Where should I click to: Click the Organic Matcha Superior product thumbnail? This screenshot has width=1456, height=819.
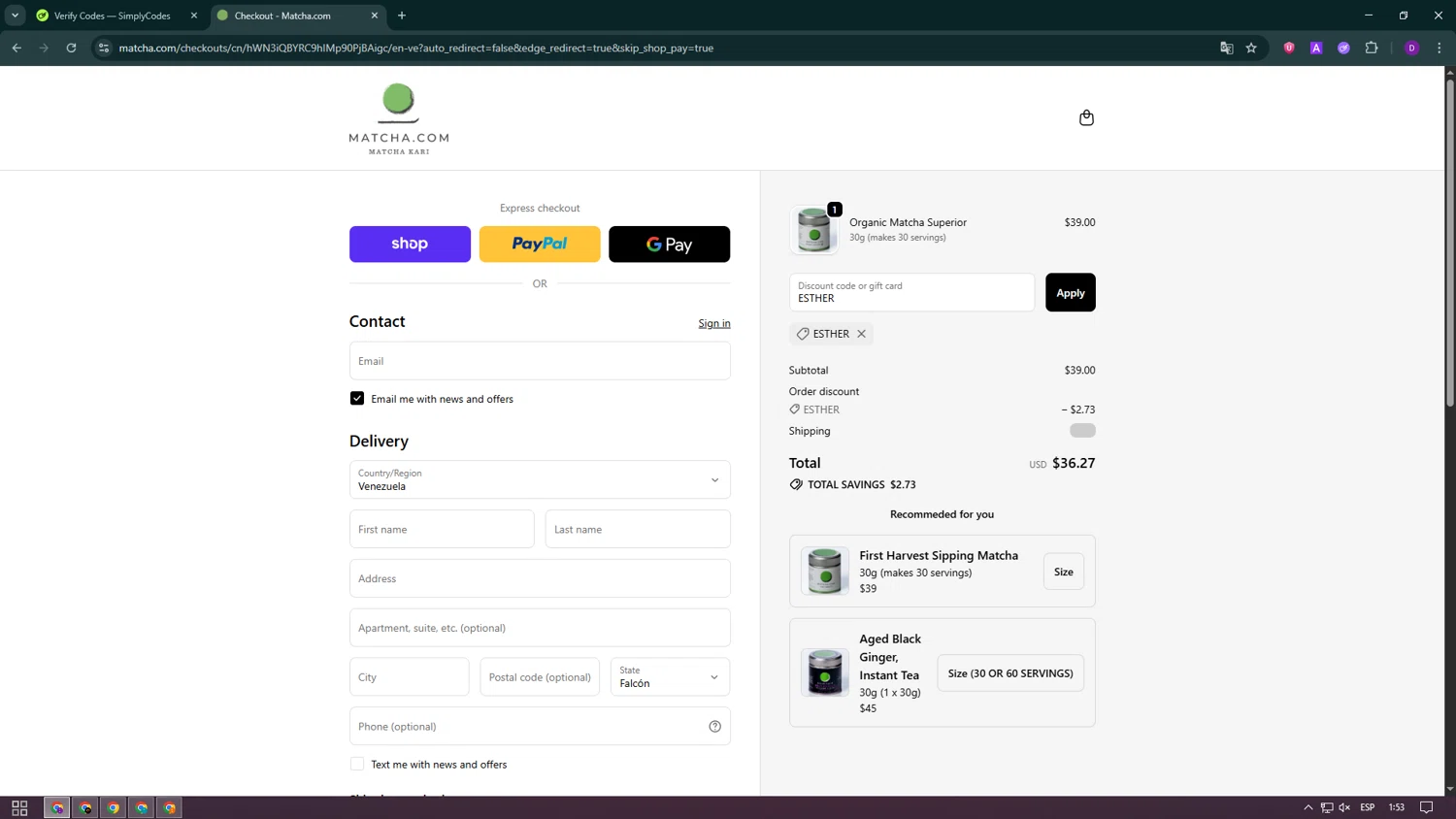[813, 230]
